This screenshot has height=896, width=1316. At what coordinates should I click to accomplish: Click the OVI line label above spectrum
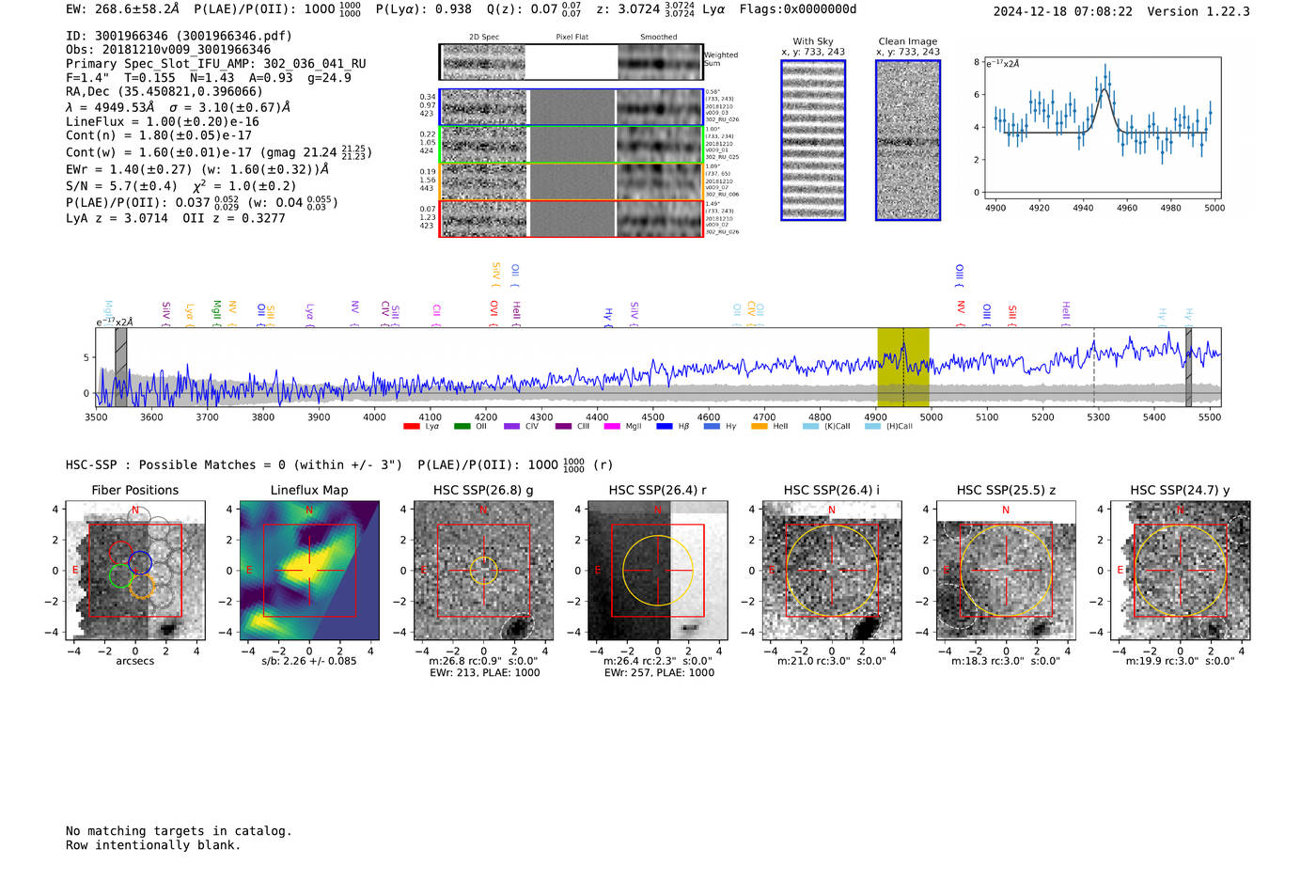click(493, 311)
